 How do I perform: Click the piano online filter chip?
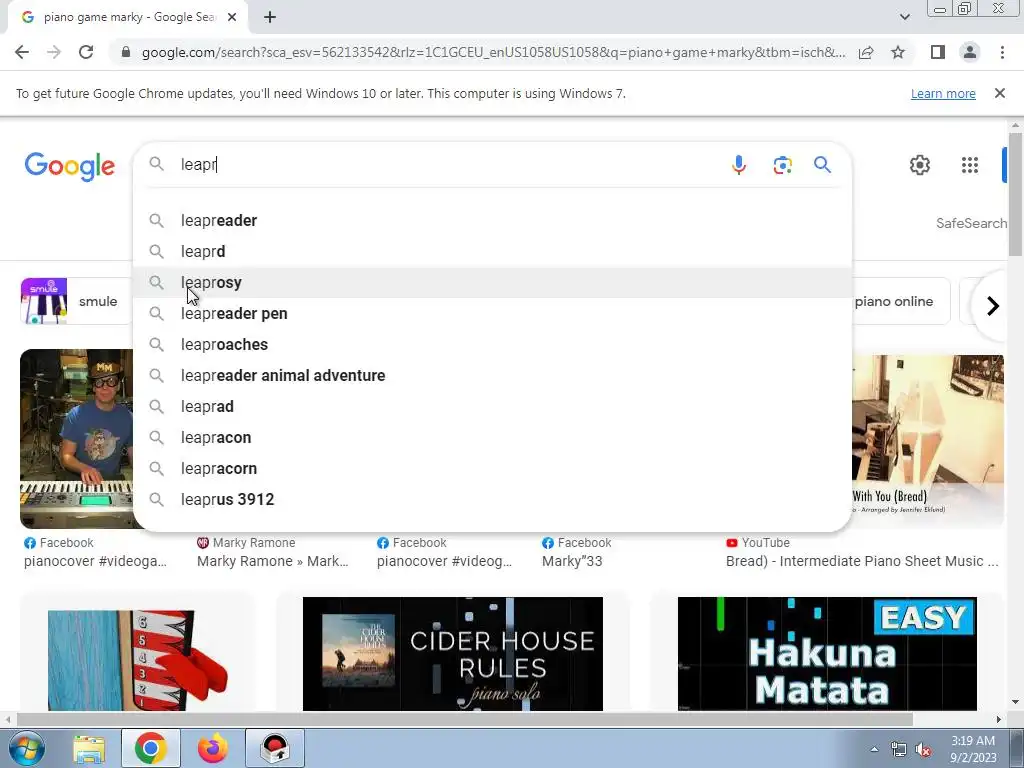tap(900, 301)
